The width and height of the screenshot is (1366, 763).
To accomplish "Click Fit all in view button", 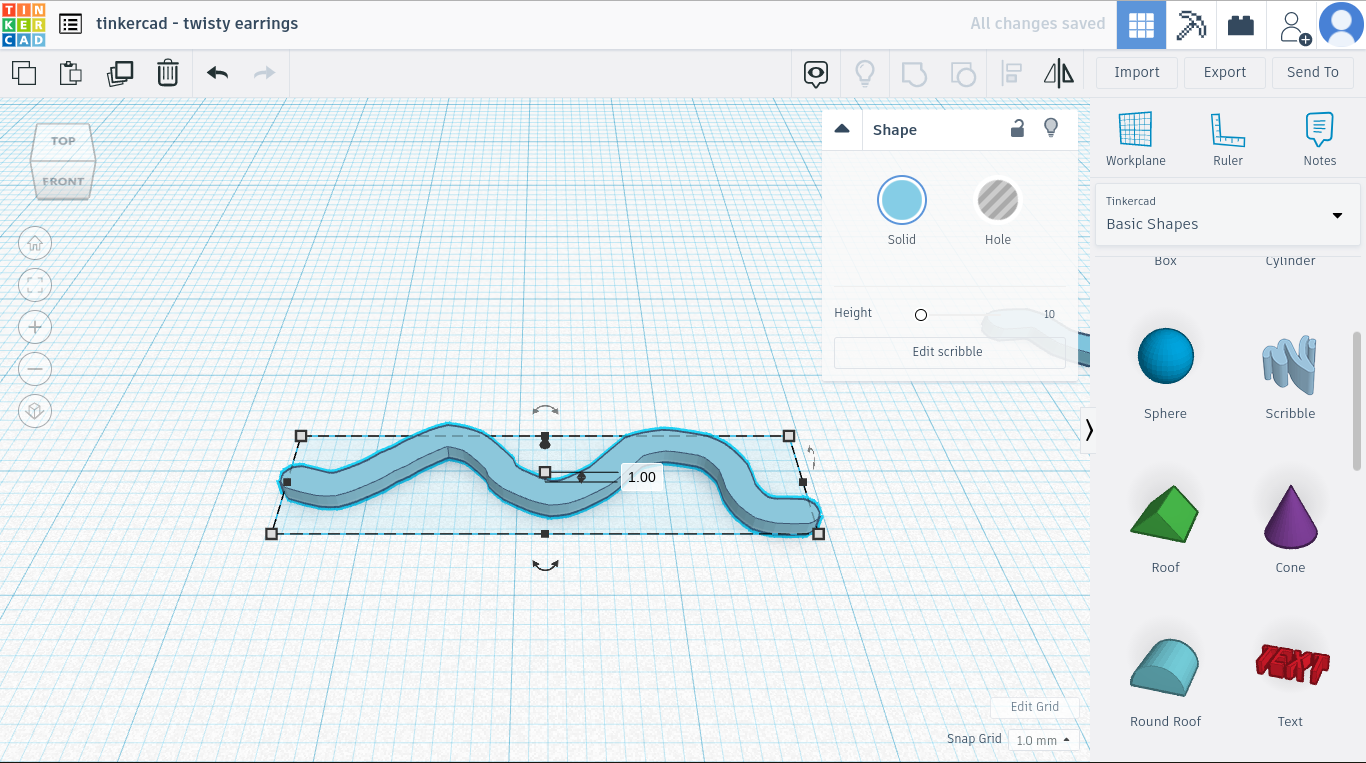I will point(35,285).
